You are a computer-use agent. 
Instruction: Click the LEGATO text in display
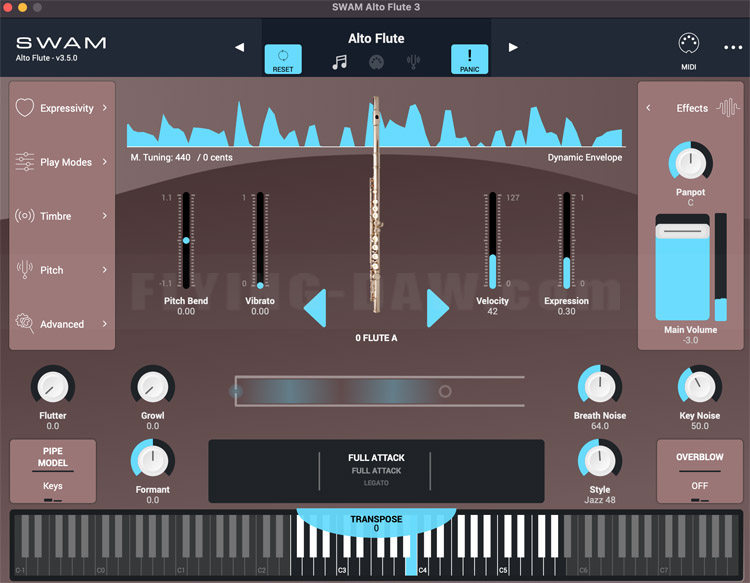click(x=376, y=483)
